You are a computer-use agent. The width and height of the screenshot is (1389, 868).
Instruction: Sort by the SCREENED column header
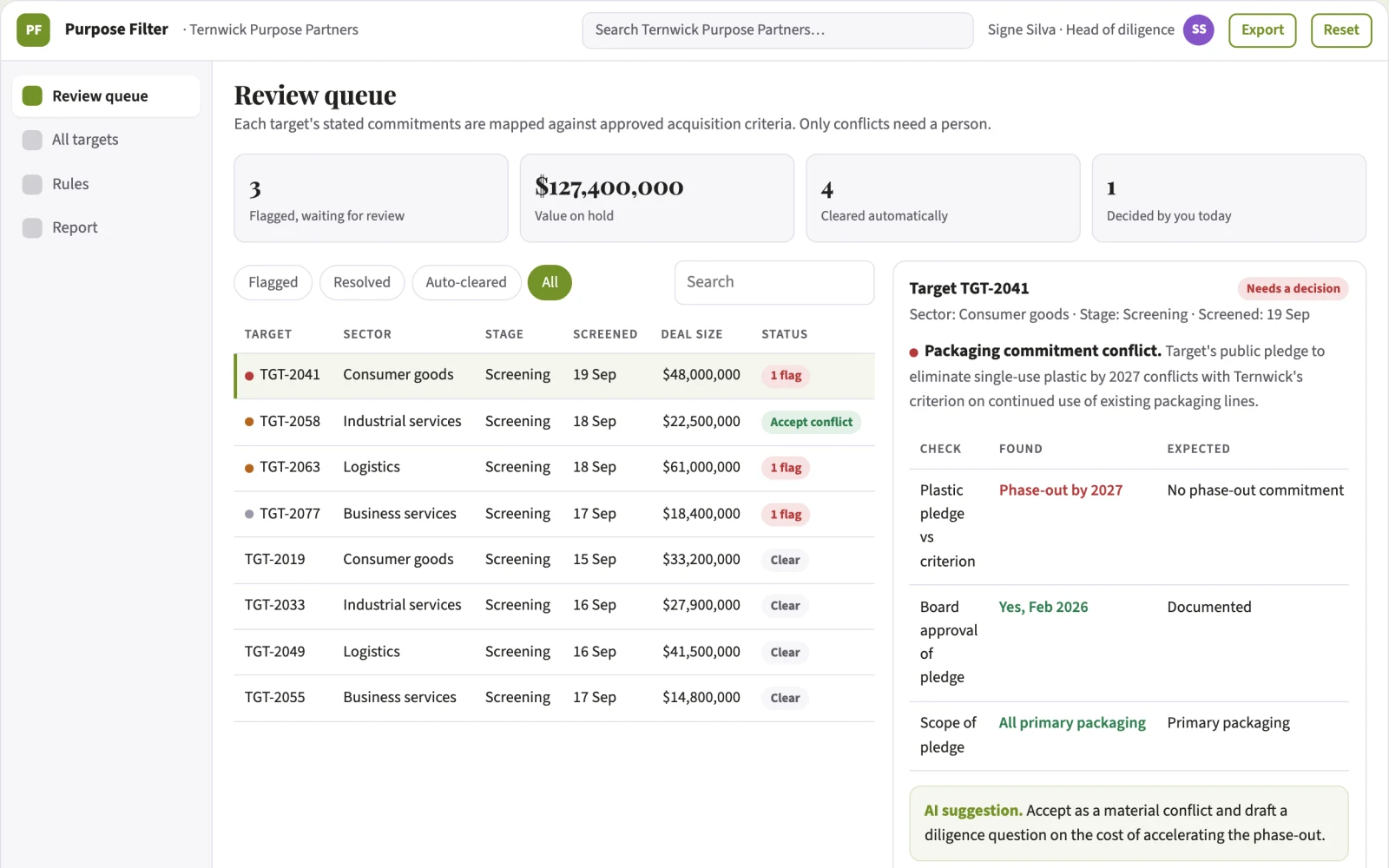[x=605, y=334]
